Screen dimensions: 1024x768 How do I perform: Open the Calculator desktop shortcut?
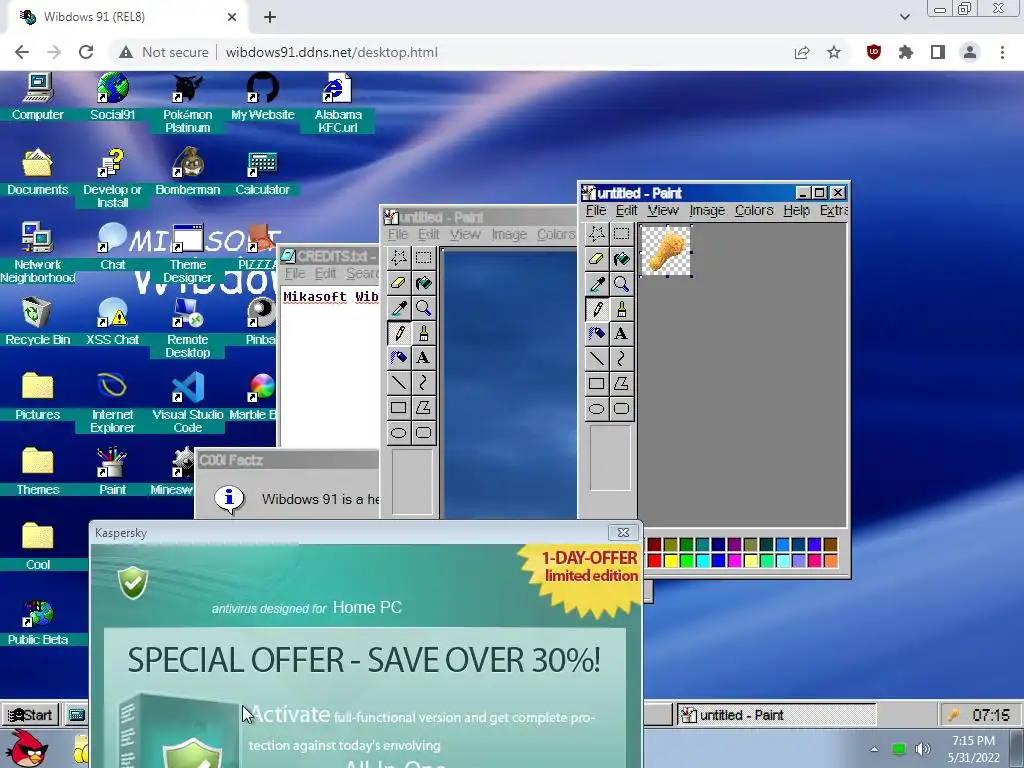coord(263,172)
